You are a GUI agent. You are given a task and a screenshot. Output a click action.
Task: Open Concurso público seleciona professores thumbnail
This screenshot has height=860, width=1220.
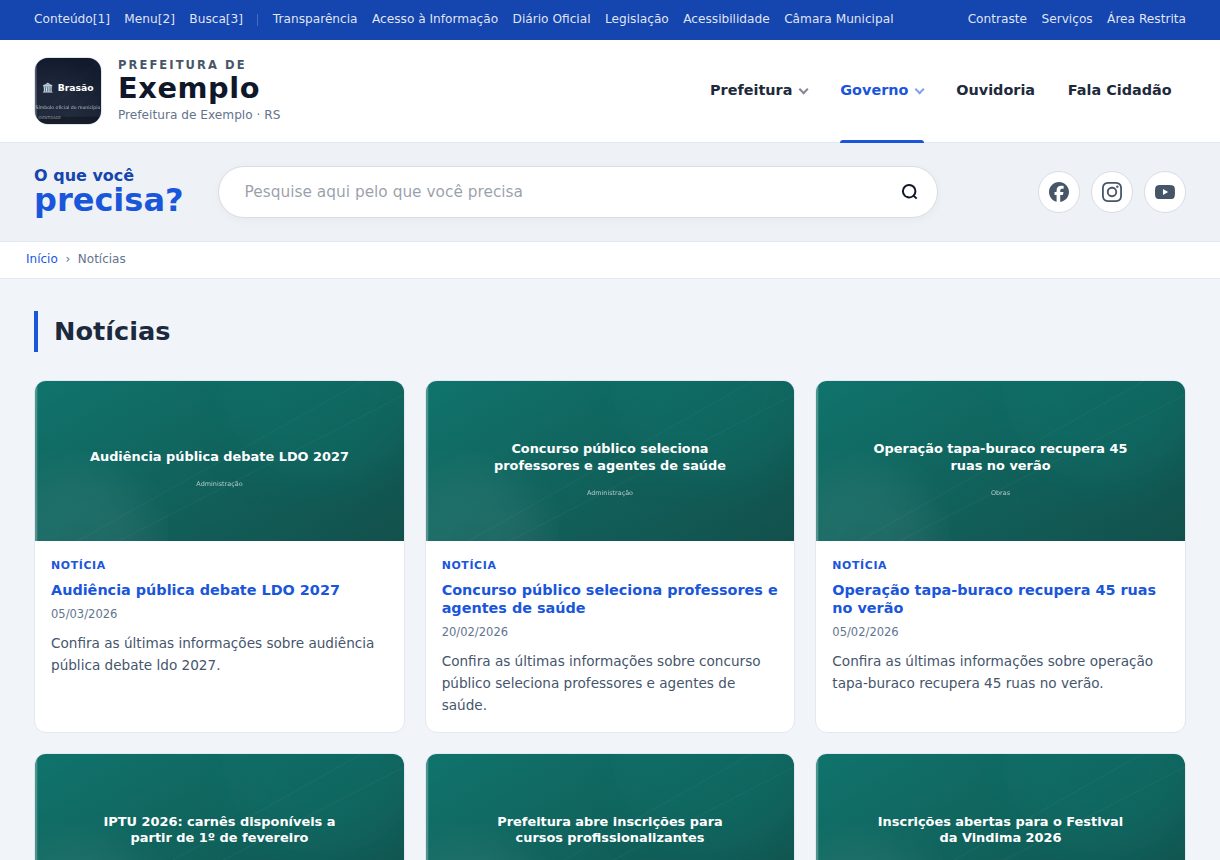coord(610,461)
